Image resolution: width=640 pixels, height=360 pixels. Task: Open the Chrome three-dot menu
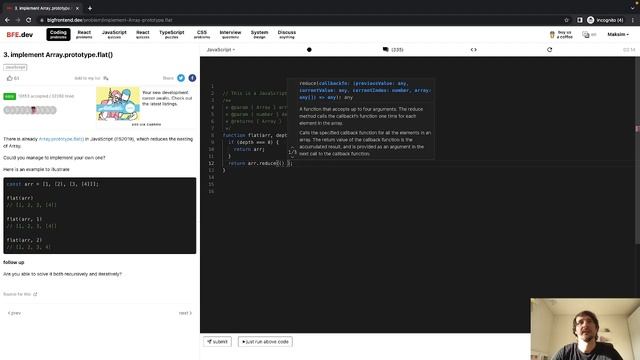633,20
